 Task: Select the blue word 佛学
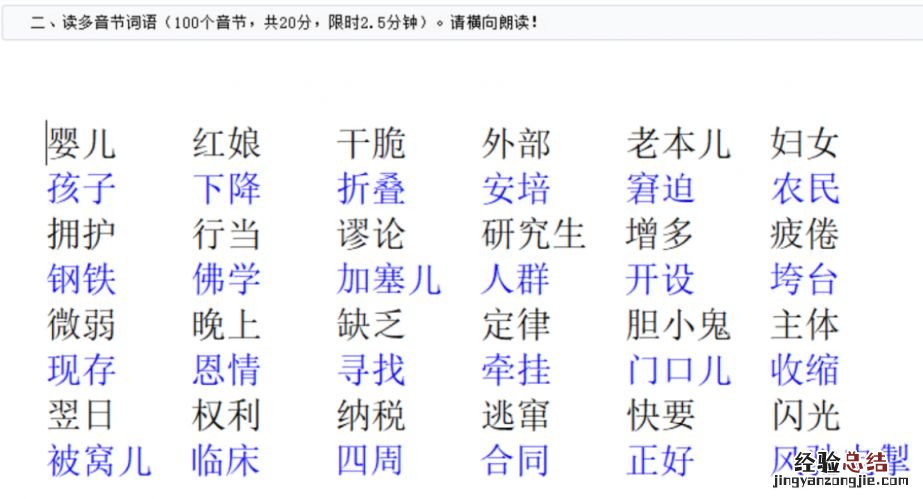pos(227,279)
